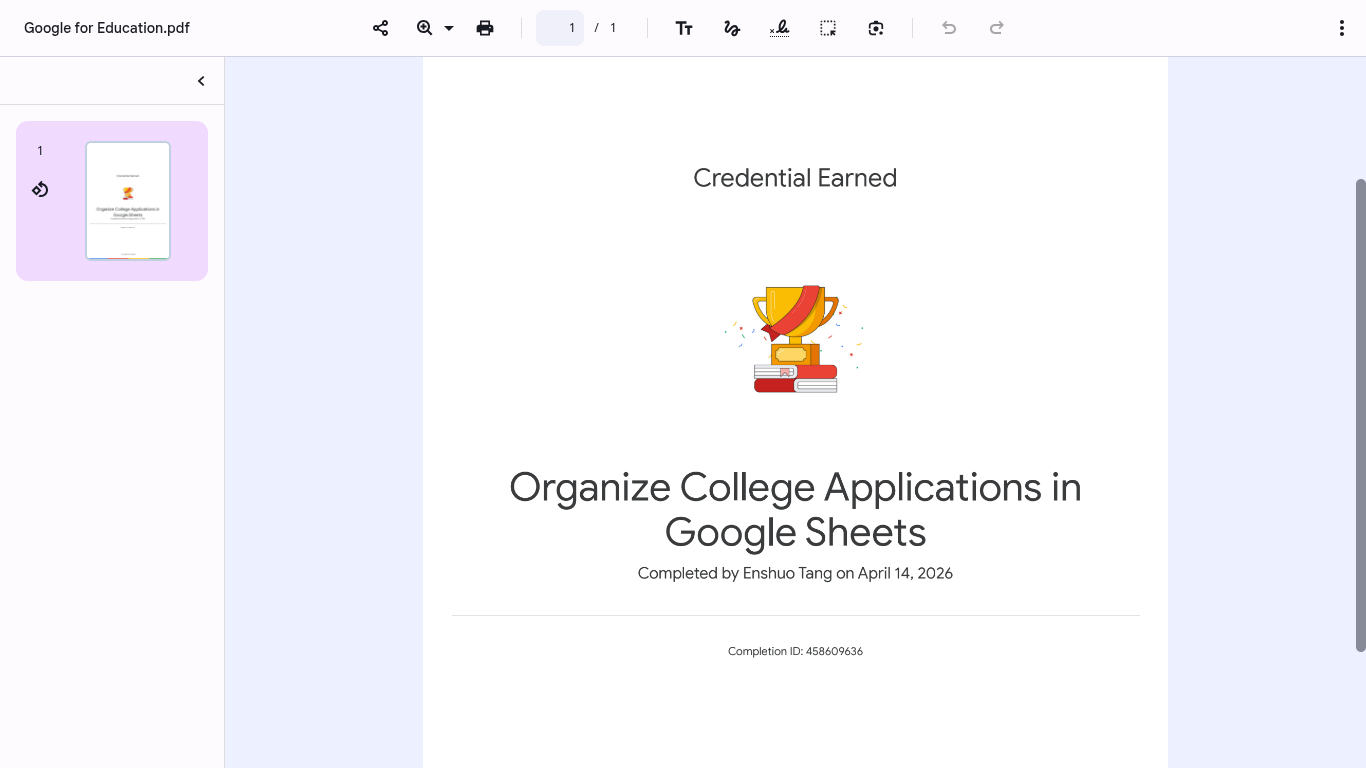Select the page 1 thumbnail

click(128, 201)
